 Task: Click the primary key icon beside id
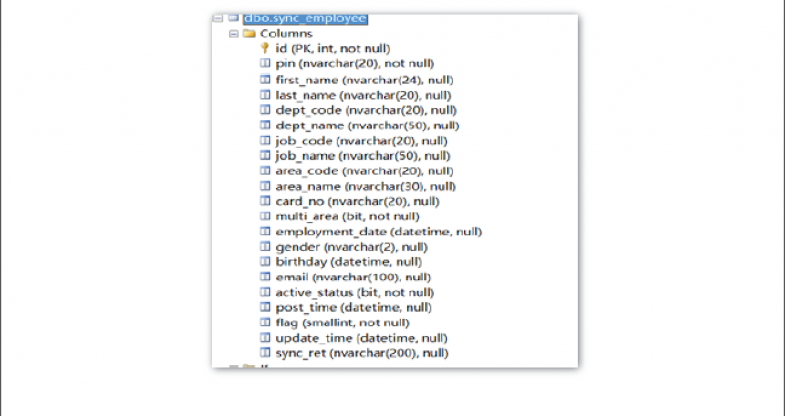click(265, 48)
